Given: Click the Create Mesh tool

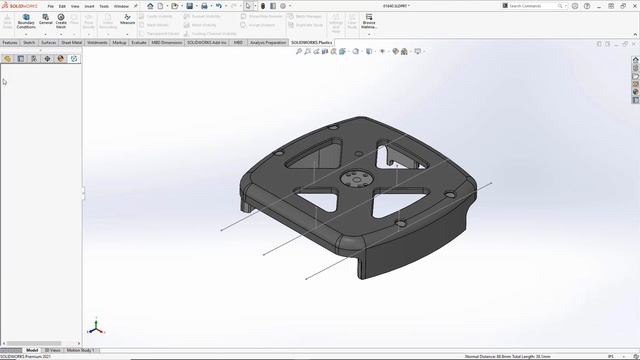Looking at the screenshot, I should [x=61, y=21].
